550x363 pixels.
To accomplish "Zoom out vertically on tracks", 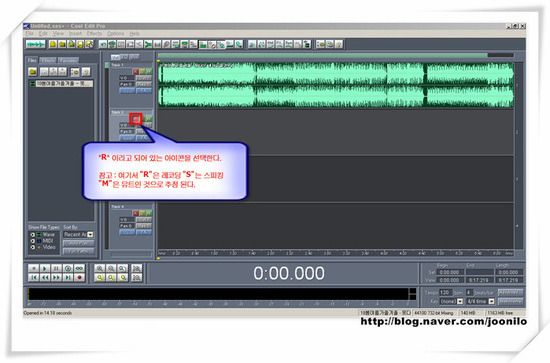I will coord(137,277).
